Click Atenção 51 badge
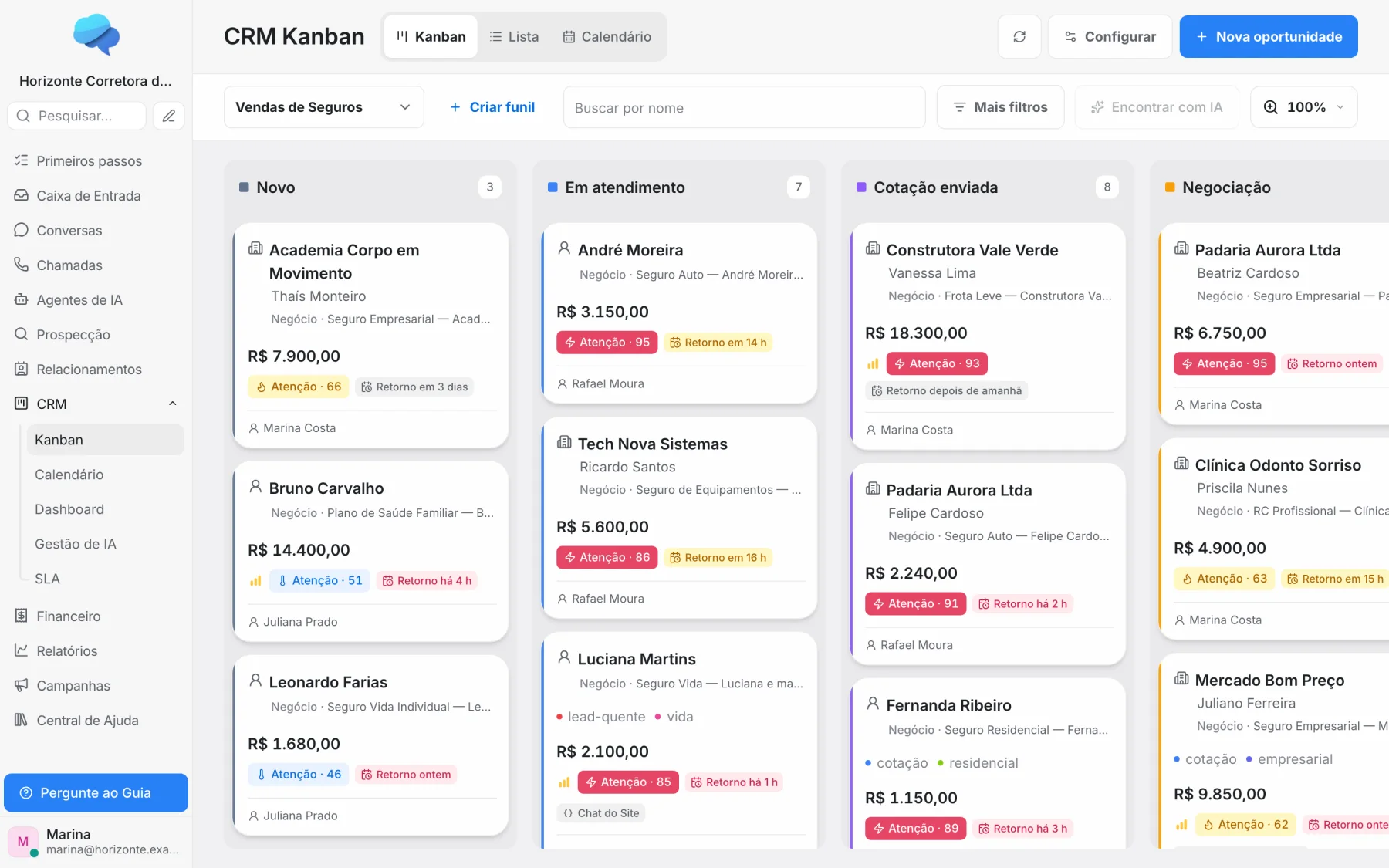The width and height of the screenshot is (1389, 868). (x=319, y=580)
